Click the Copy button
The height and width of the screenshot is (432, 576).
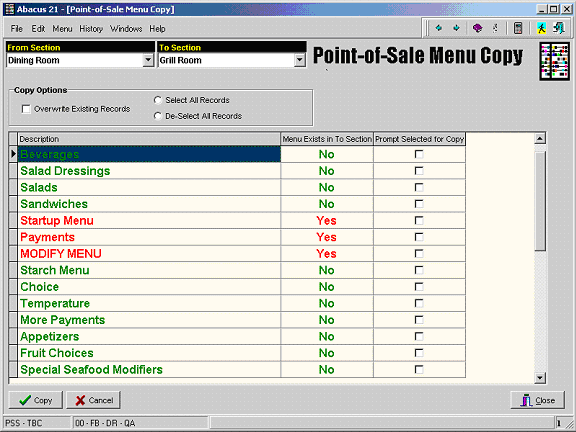point(36,400)
